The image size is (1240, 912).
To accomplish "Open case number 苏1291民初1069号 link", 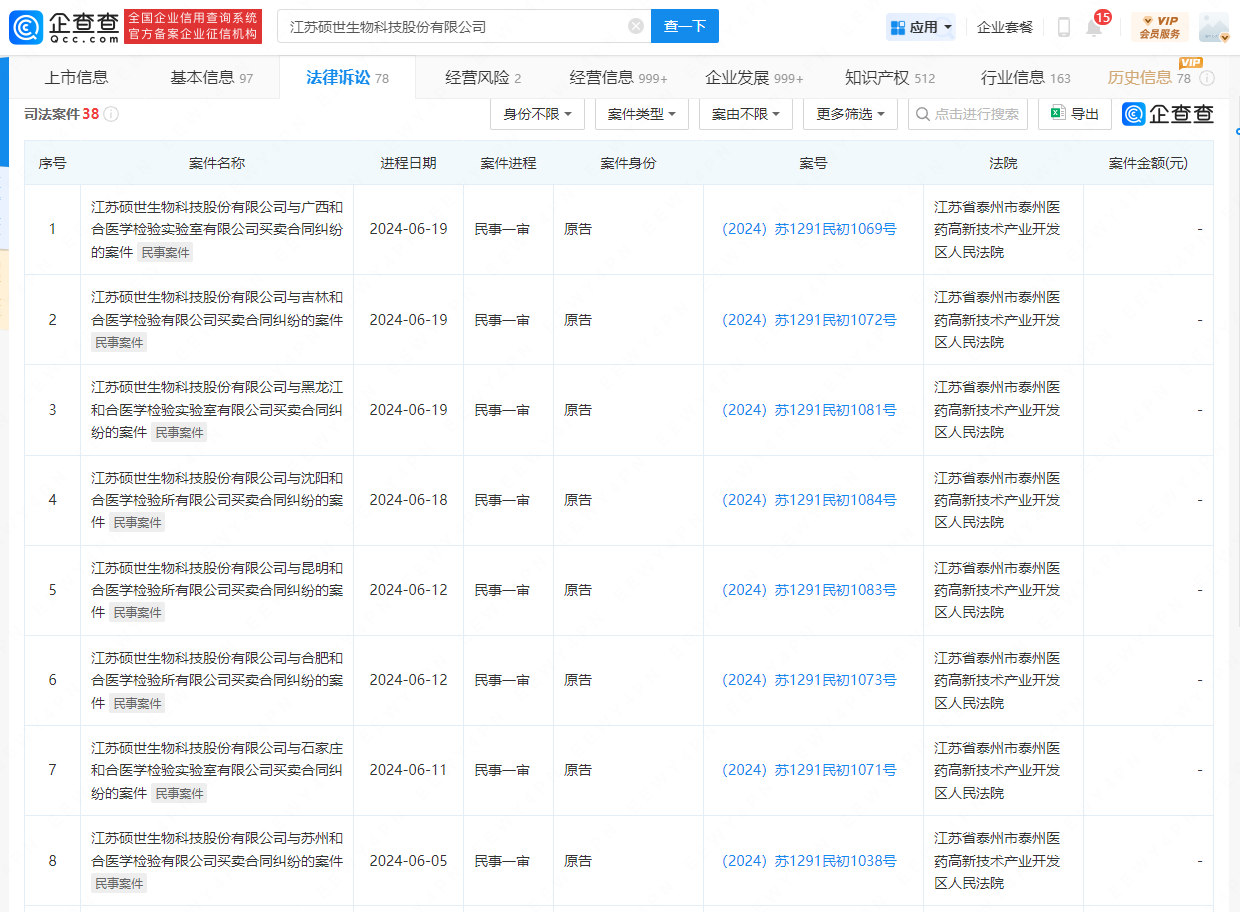I will (809, 229).
